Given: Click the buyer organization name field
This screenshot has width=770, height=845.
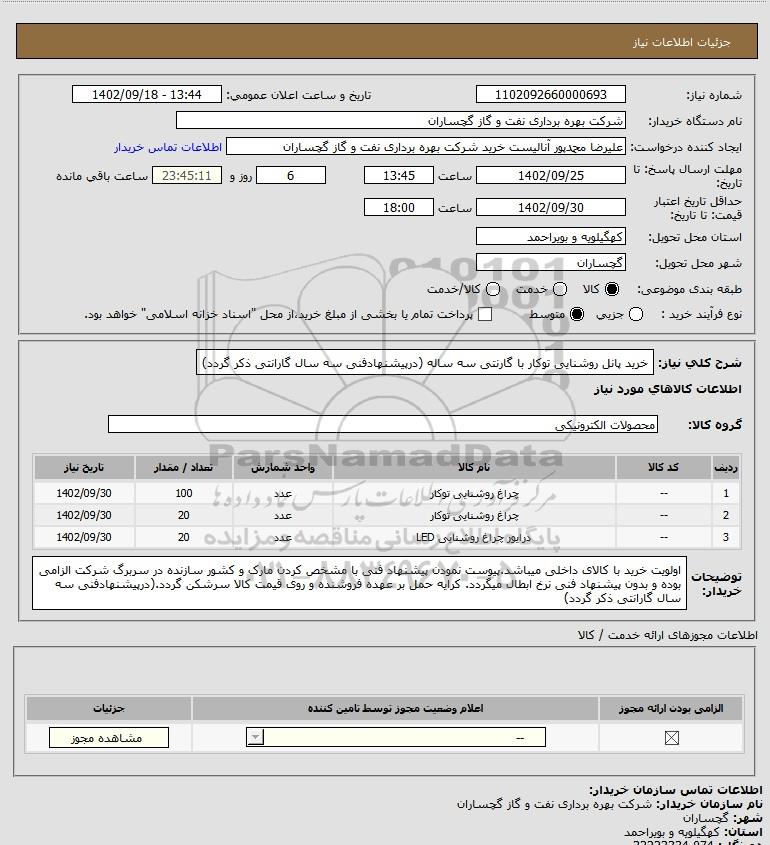Looking at the screenshot, I should click(x=400, y=120).
